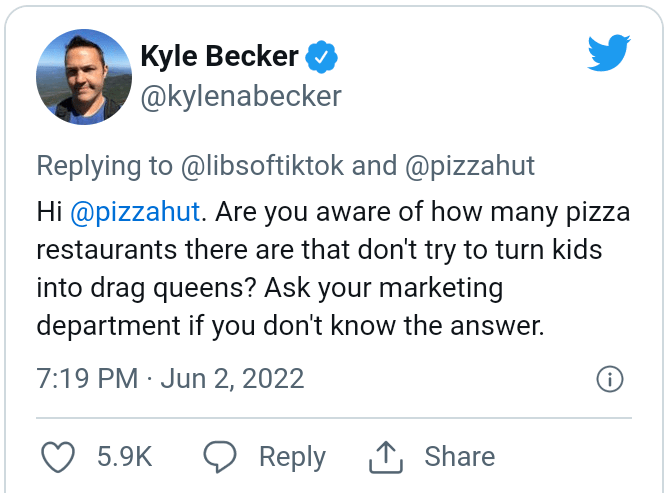Click the Twitter bird logo
672x493 pixels.
[x=611, y=53]
